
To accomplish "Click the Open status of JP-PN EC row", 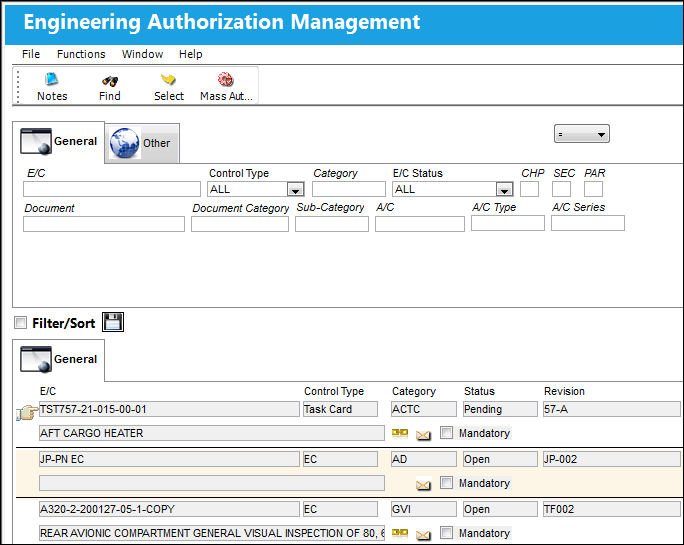I will point(500,459).
